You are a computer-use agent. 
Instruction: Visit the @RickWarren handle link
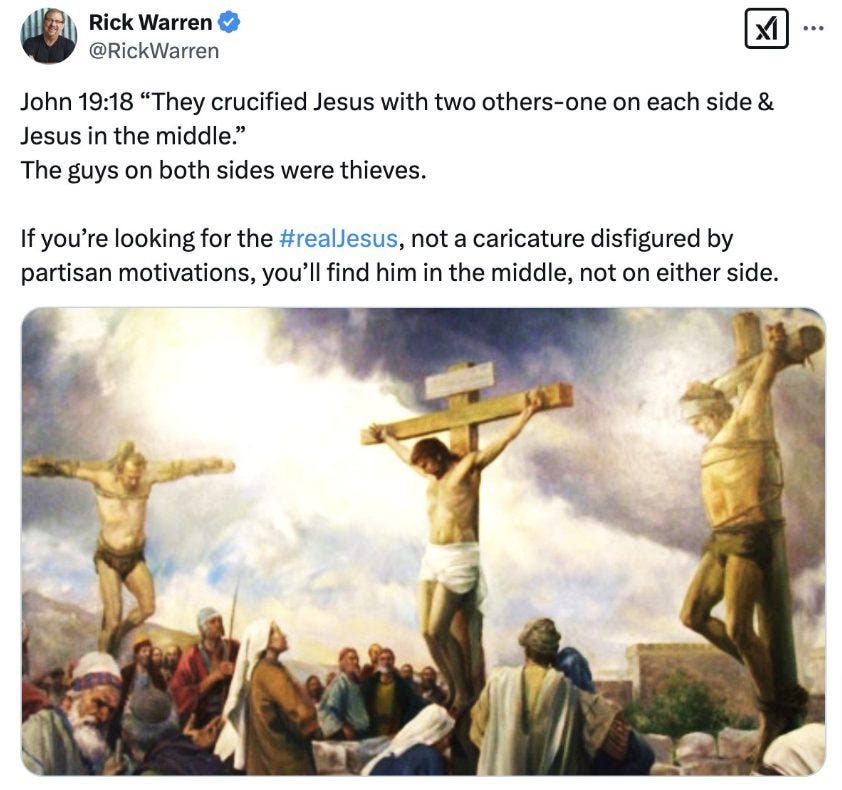[x=154, y=51]
